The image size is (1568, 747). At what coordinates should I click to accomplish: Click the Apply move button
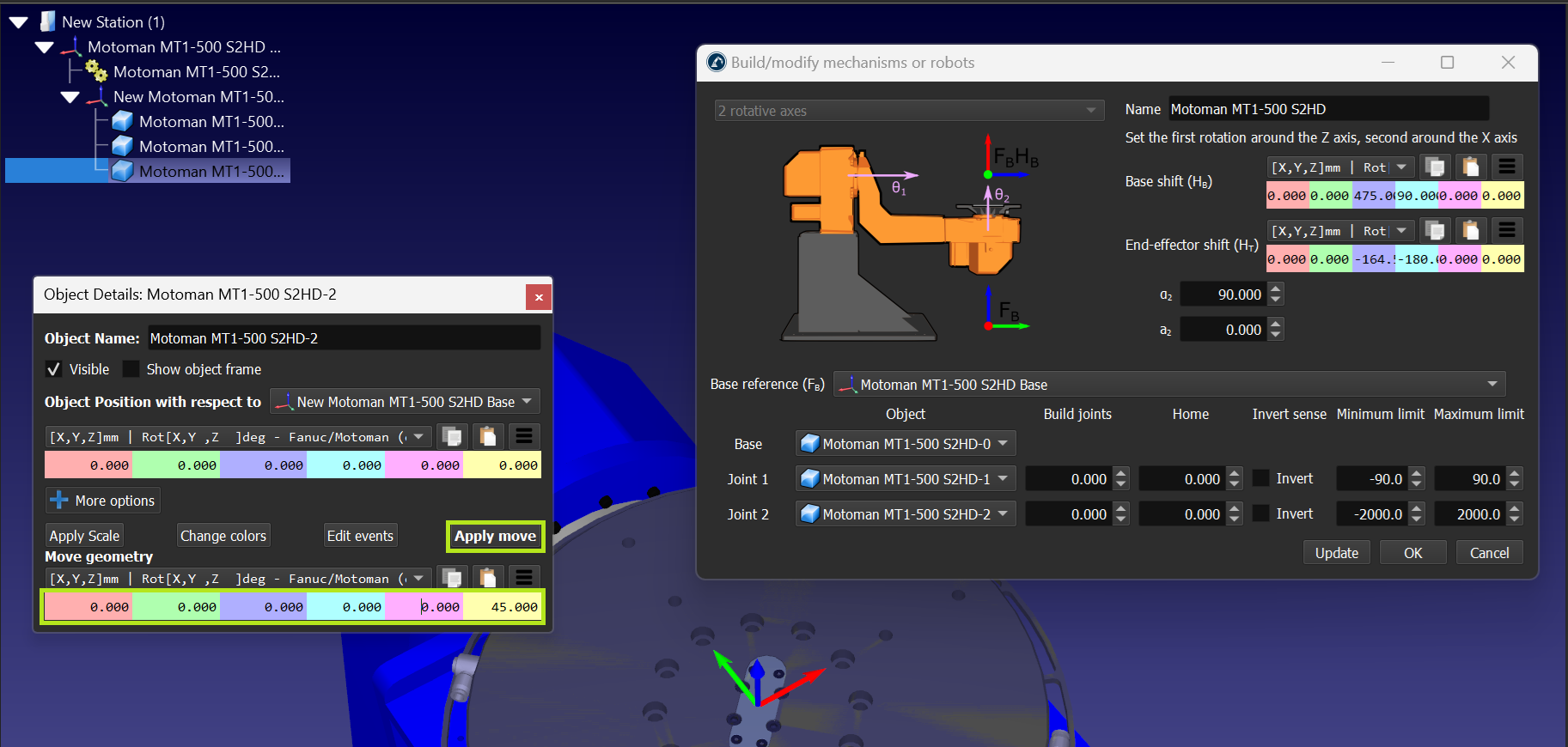pos(495,536)
